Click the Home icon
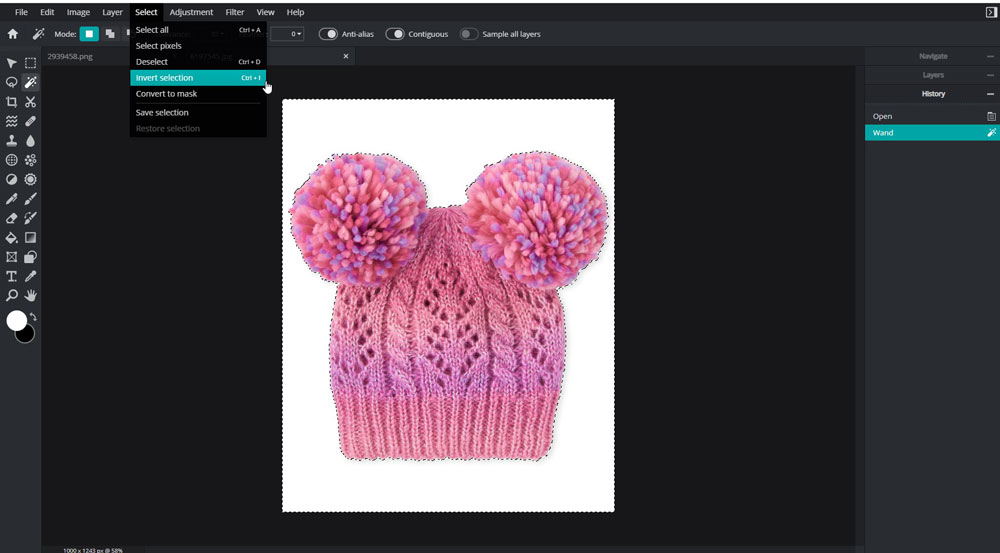 tap(13, 34)
